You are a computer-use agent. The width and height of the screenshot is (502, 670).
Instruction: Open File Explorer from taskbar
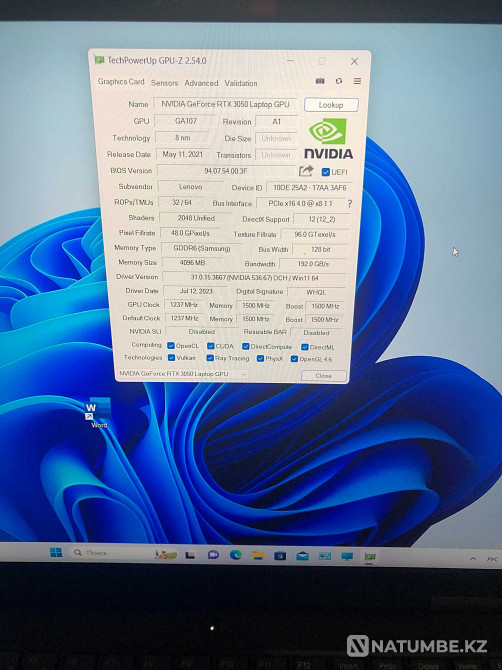[x=258, y=555]
